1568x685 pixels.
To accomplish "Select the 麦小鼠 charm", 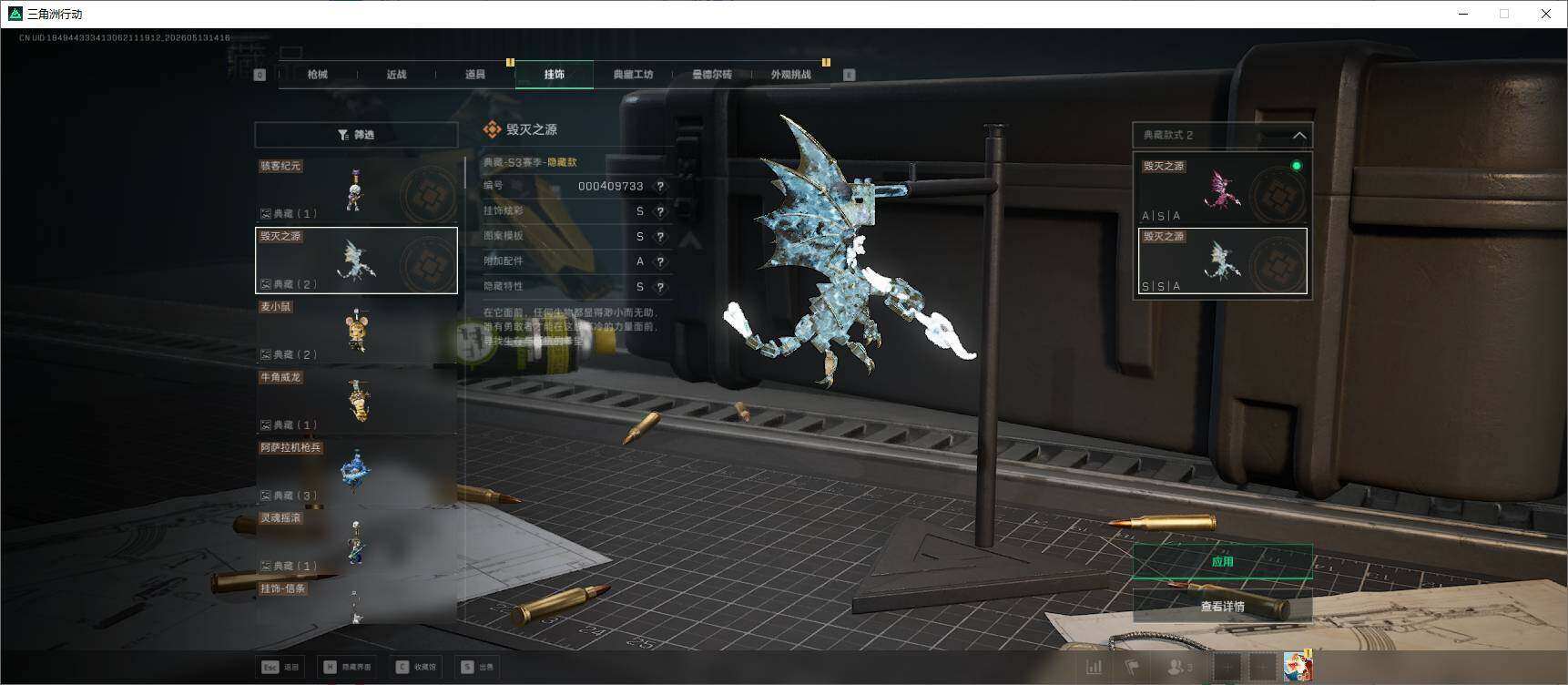I will click(356, 331).
